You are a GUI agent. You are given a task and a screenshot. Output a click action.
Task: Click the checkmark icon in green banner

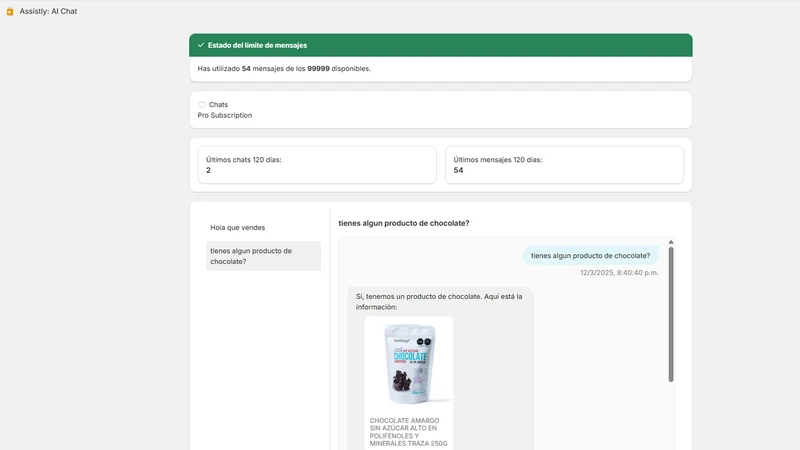tap(201, 45)
